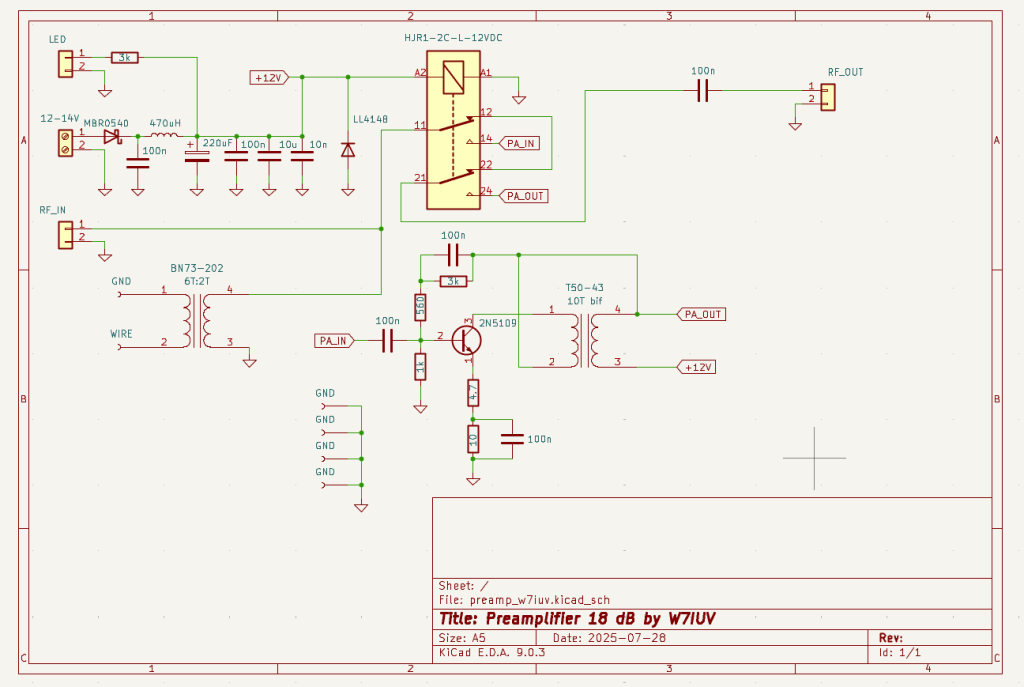Click the 12-14V screw terminal connector
1024x687 pixels.
coord(66,141)
